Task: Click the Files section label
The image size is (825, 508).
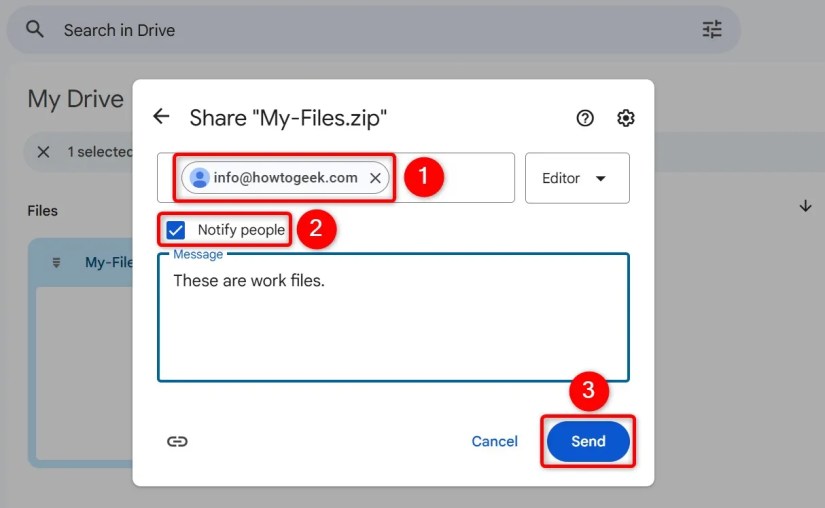Action: pos(43,211)
